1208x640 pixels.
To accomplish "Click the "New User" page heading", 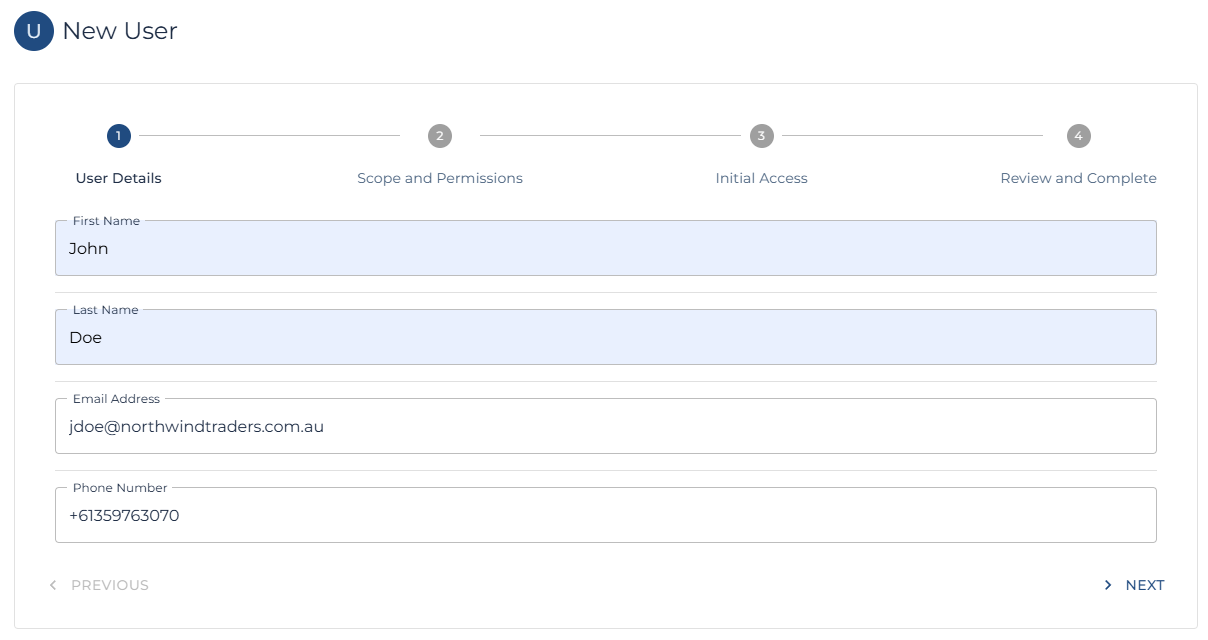I will (x=120, y=31).
